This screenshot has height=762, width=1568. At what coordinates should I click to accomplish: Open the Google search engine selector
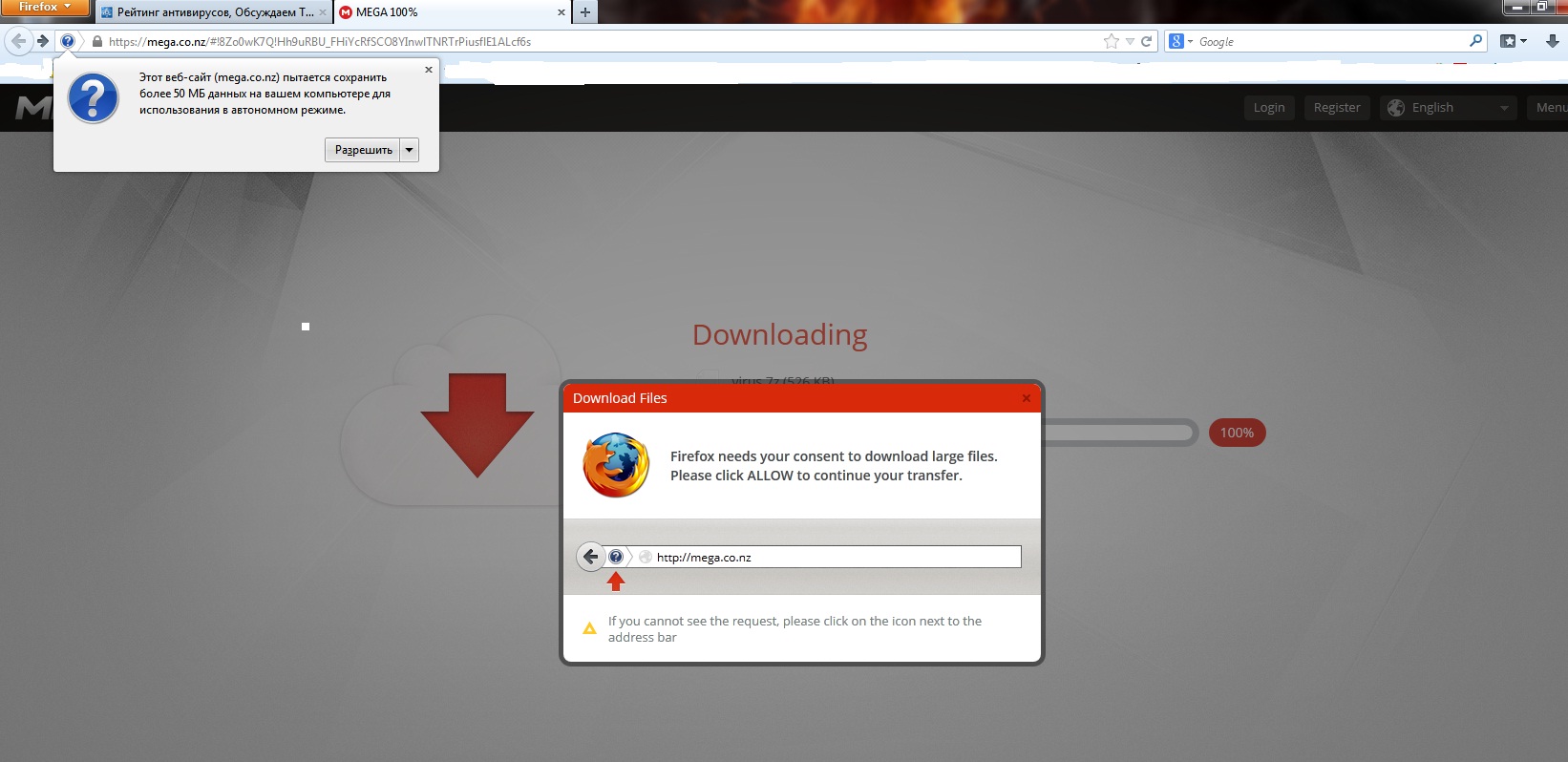click(1181, 41)
